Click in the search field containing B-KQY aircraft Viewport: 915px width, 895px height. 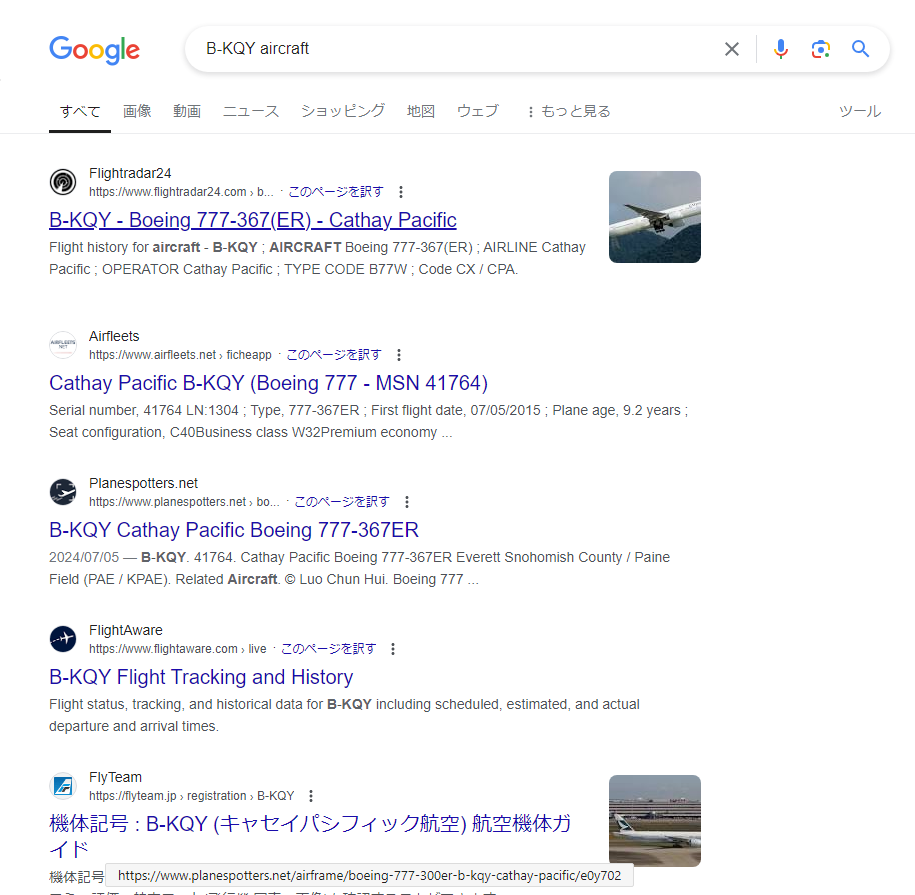click(455, 49)
